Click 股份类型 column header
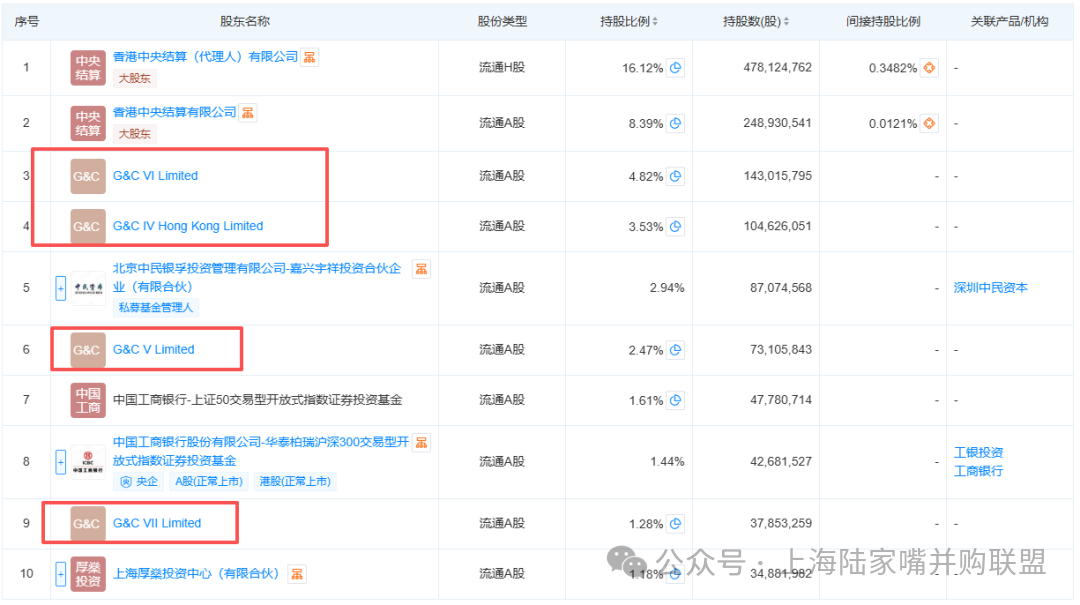 coord(502,21)
